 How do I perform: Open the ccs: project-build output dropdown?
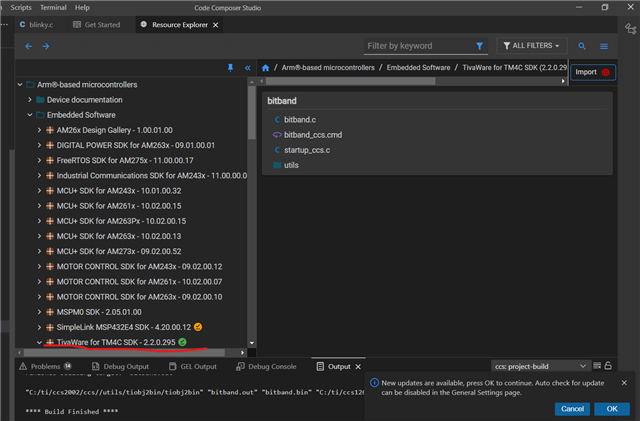tap(540, 366)
